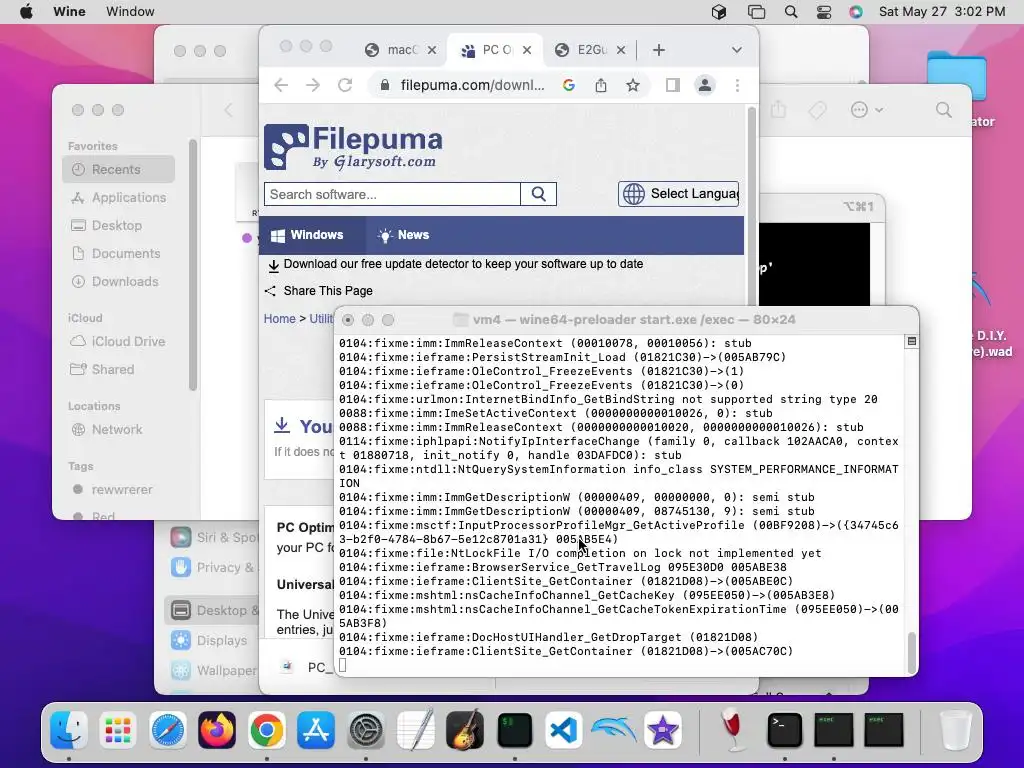This screenshot has height=768, width=1024.
Task: Open Displays in System Preferences sidebar
Action: 212,641
